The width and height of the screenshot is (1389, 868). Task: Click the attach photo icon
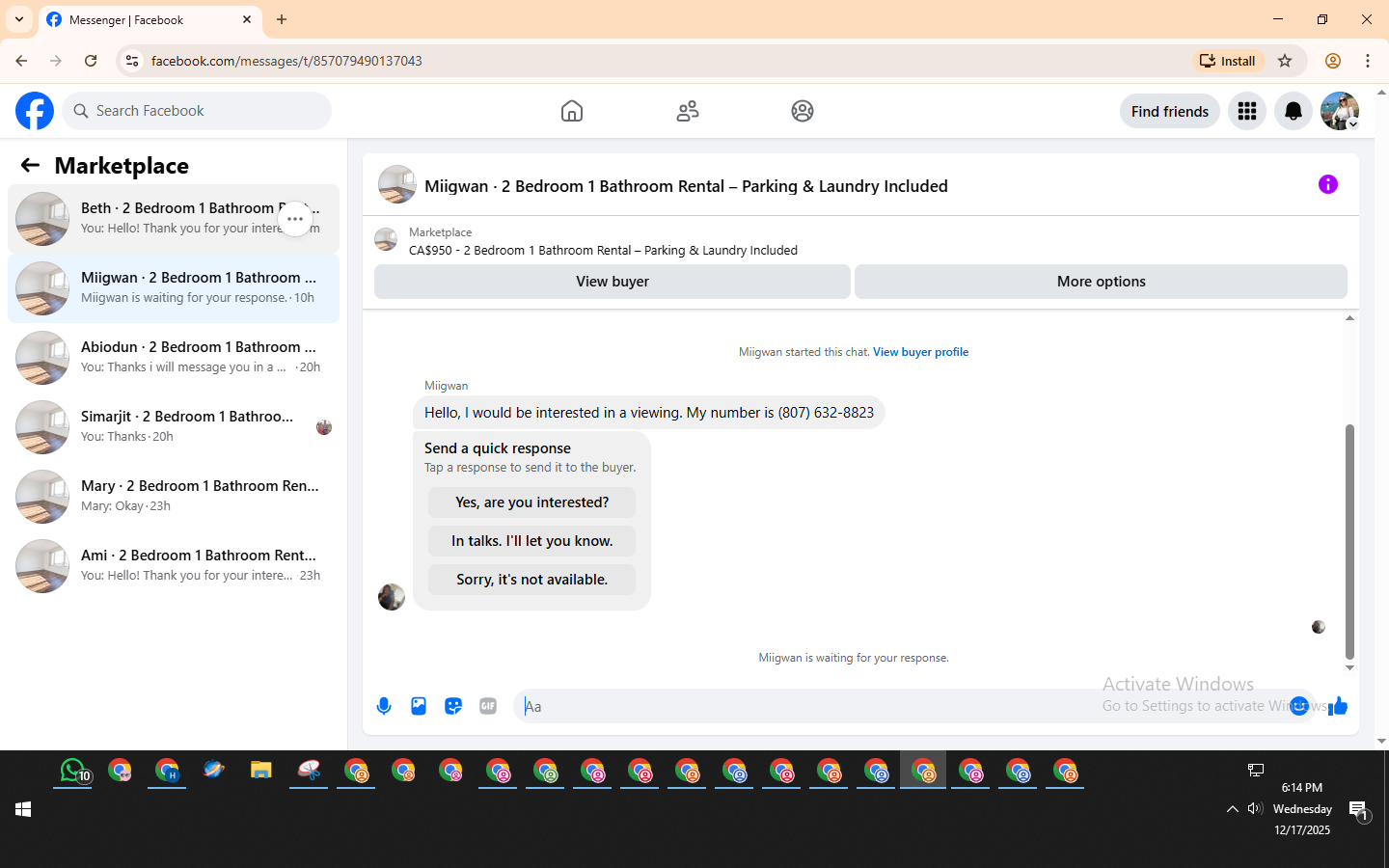coord(419,706)
